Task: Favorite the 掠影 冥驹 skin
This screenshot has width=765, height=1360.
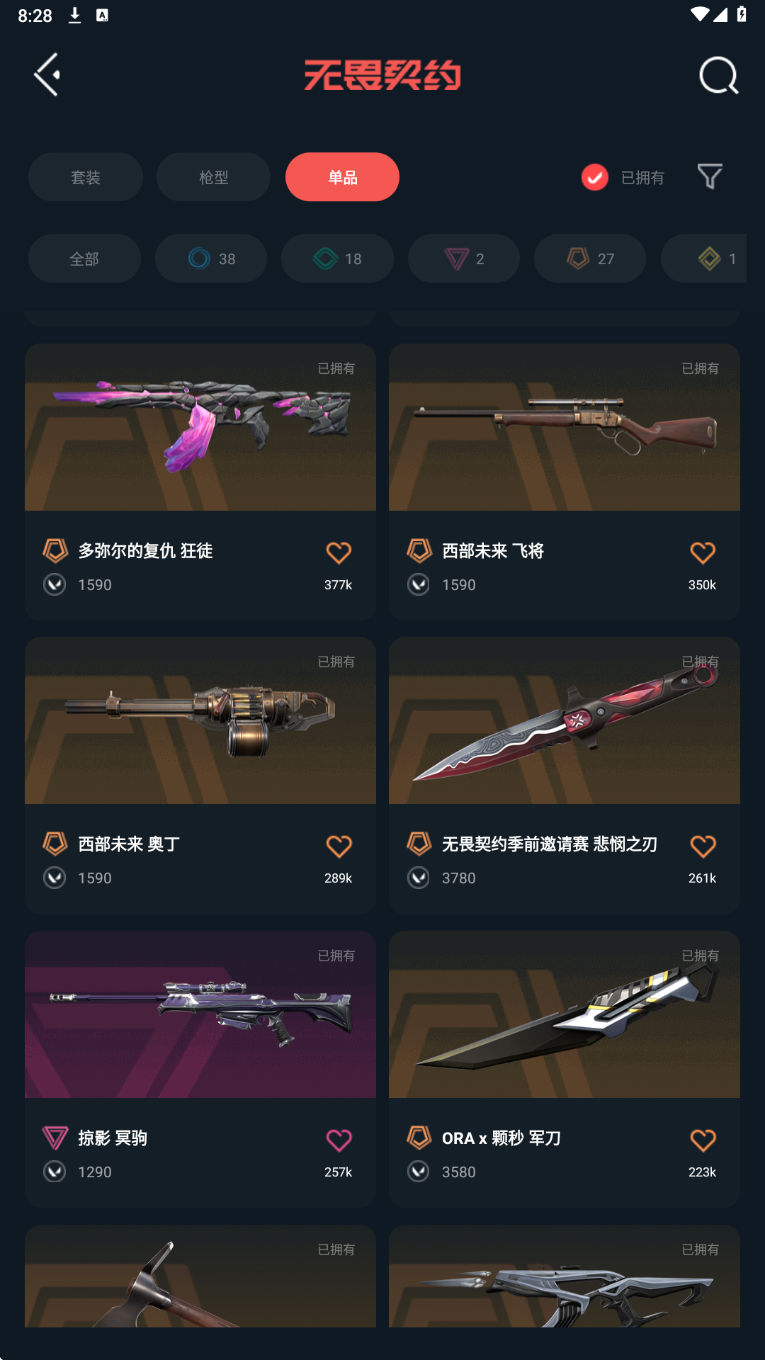Action: coord(339,1140)
